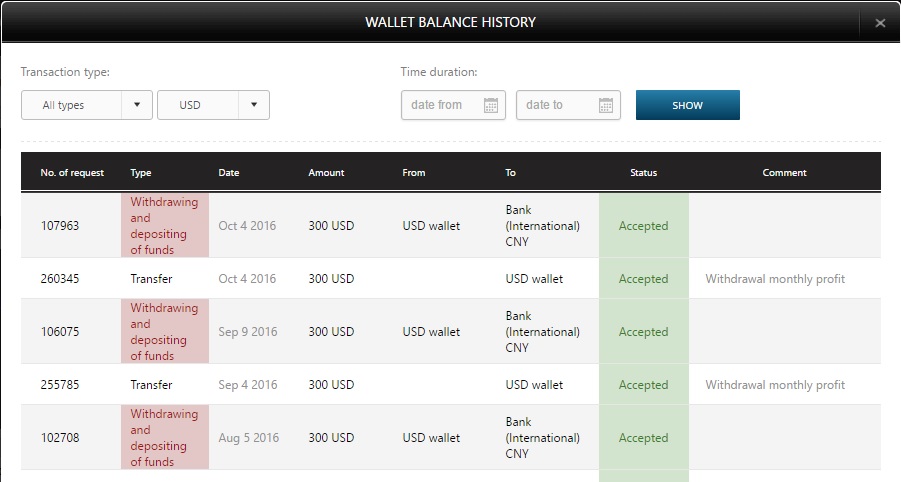Select request number 107963
Image resolution: width=901 pixels, height=482 pixels.
60,226
